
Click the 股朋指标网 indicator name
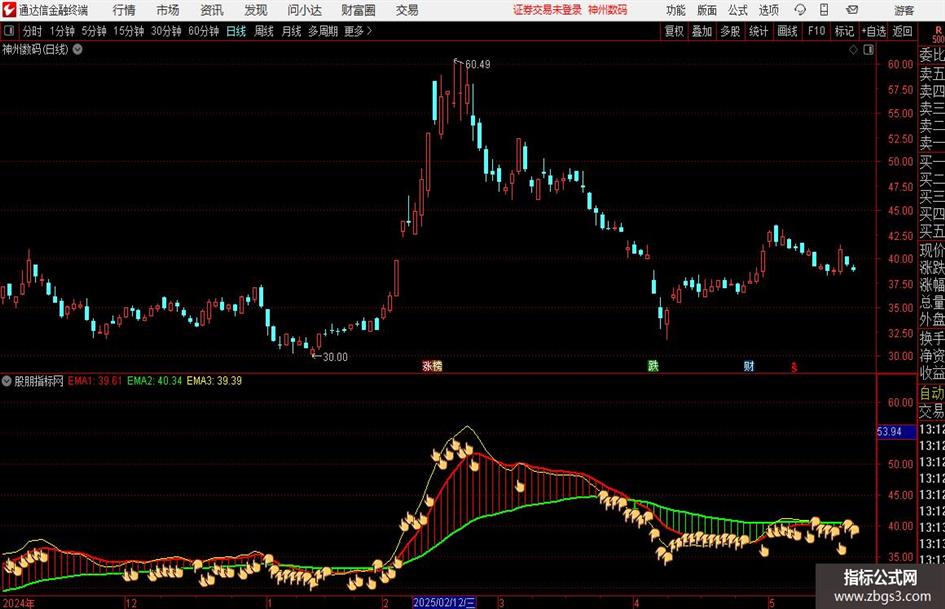pyautogui.click(x=39, y=380)
